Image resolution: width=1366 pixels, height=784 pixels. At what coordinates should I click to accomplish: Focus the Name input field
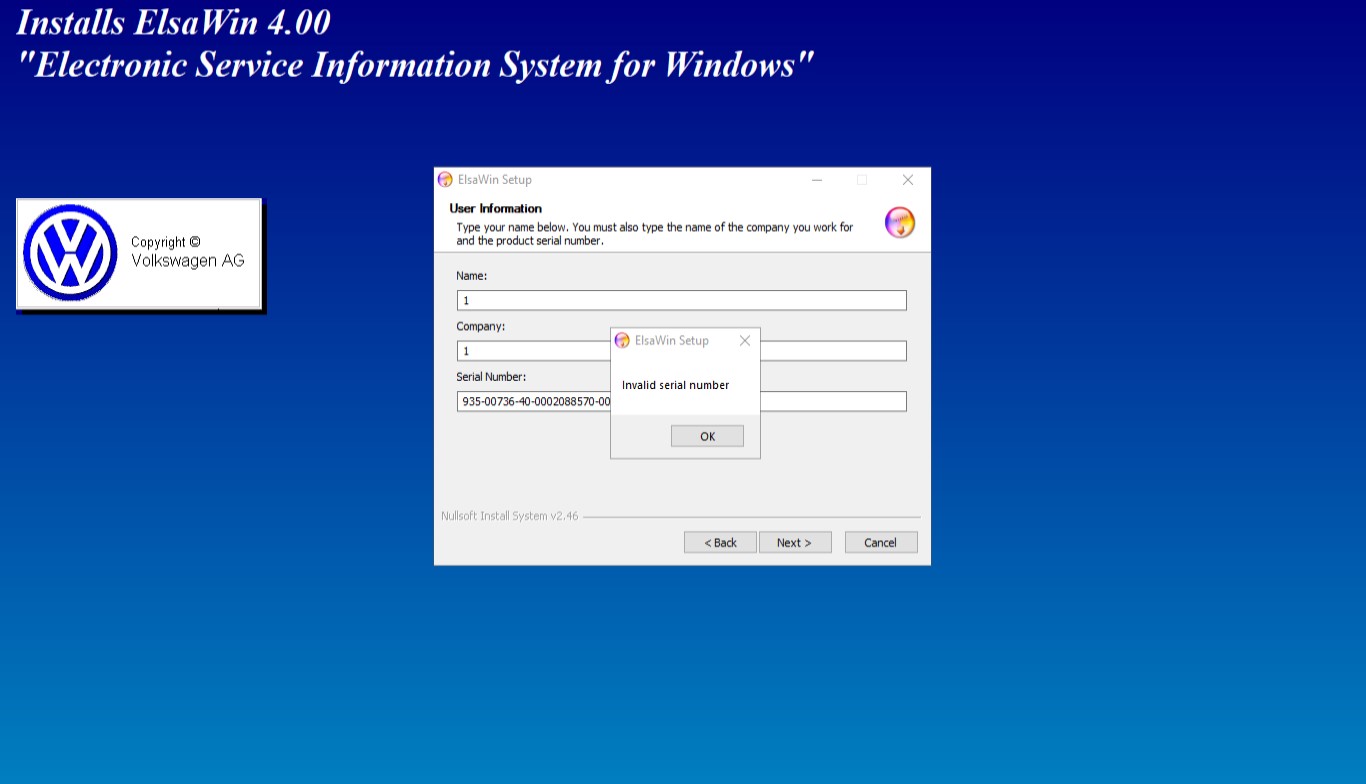pos(681,300)
